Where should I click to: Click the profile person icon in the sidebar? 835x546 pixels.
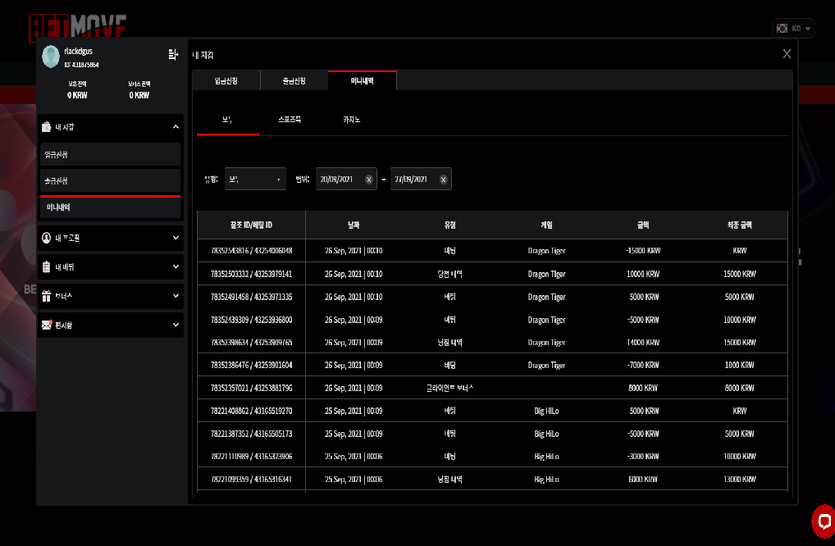tap(46, 238)
